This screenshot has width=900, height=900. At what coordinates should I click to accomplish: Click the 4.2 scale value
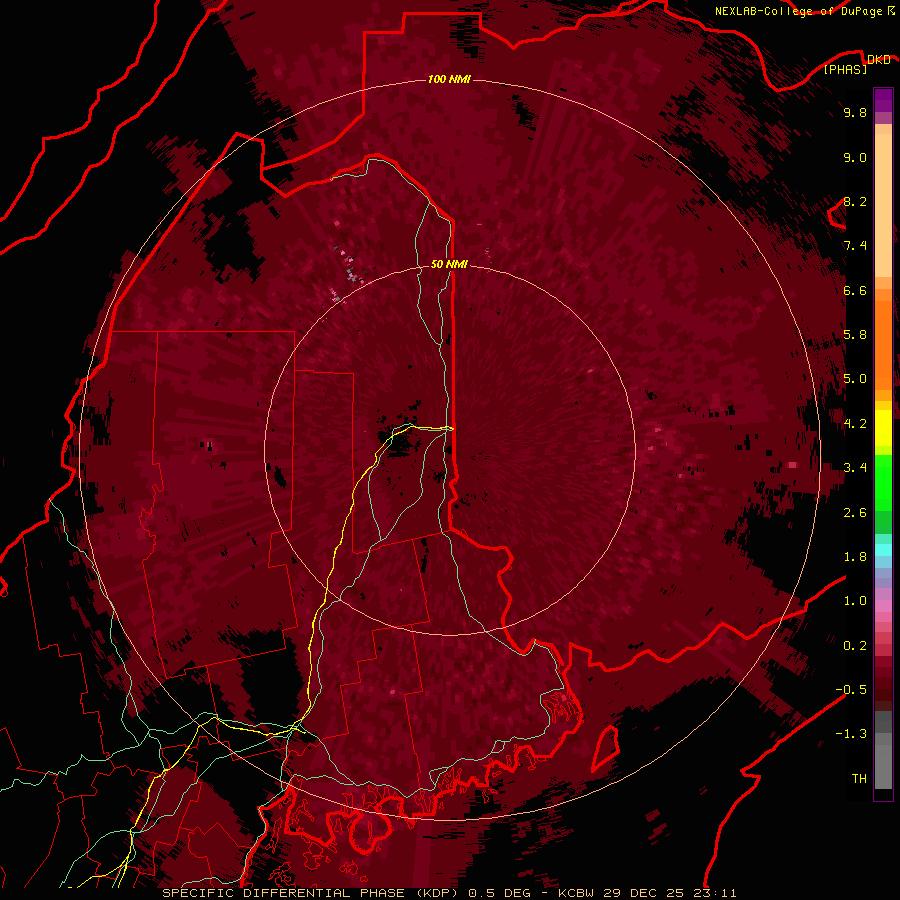[x=855, y=424]
